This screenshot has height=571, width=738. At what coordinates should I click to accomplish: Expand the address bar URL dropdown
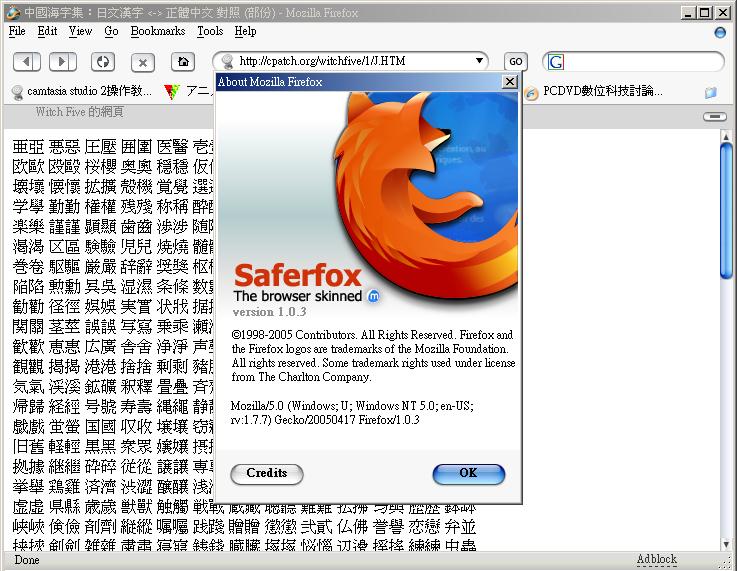(479, 61)
